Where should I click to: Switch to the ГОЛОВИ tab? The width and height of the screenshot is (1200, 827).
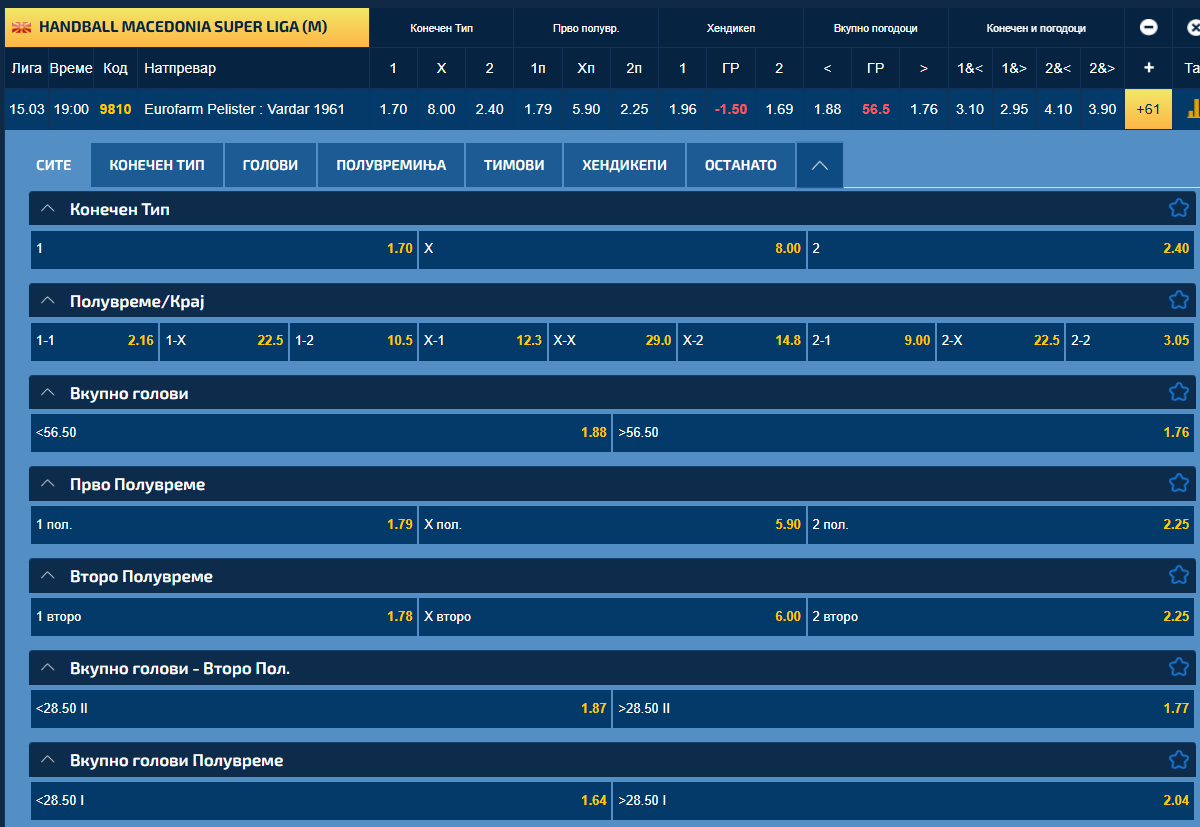[270, 165]
